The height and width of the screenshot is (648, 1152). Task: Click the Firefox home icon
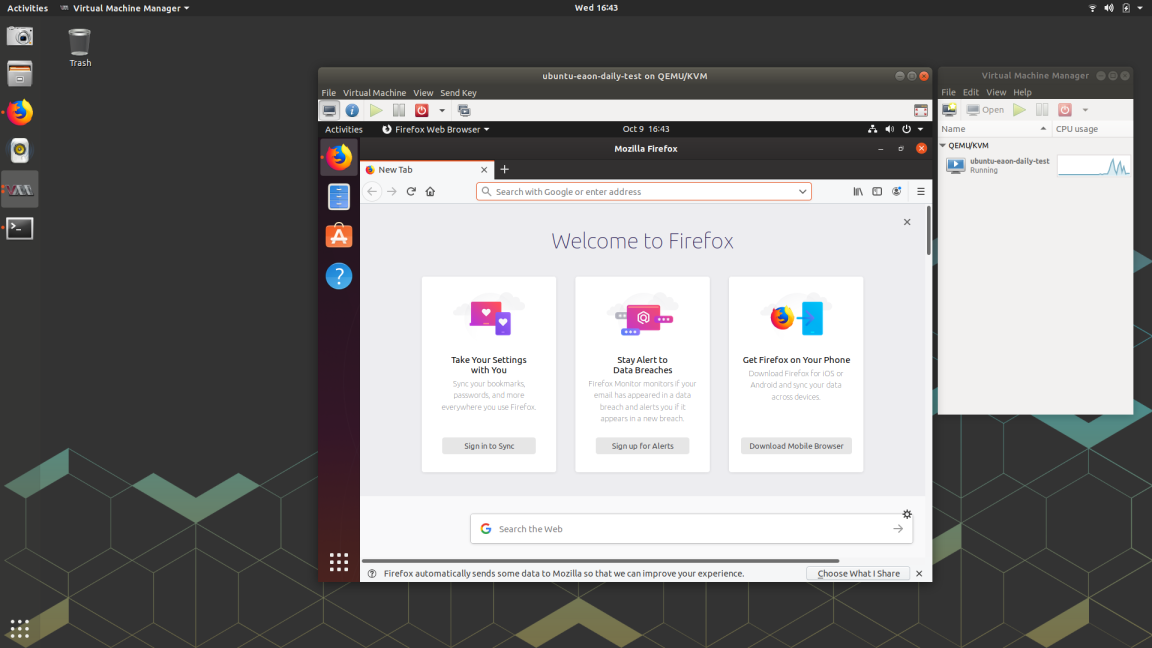(x=430, y=191)
